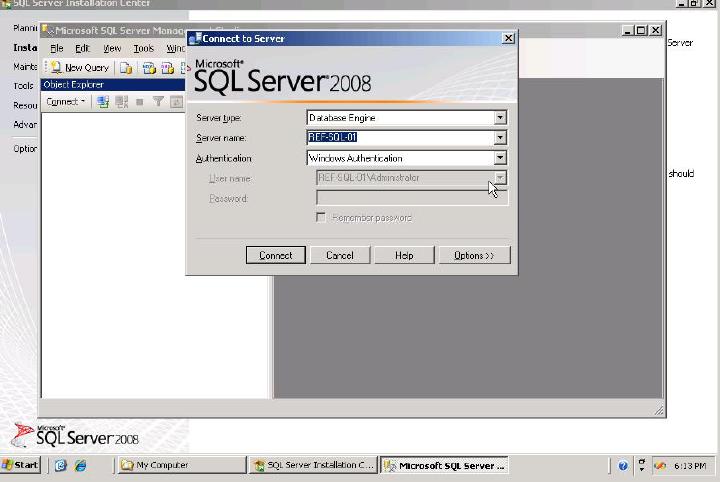Select Planning in Installation Center sidebar
This screenshot has width=720, height=482.
tap(25, 28)
